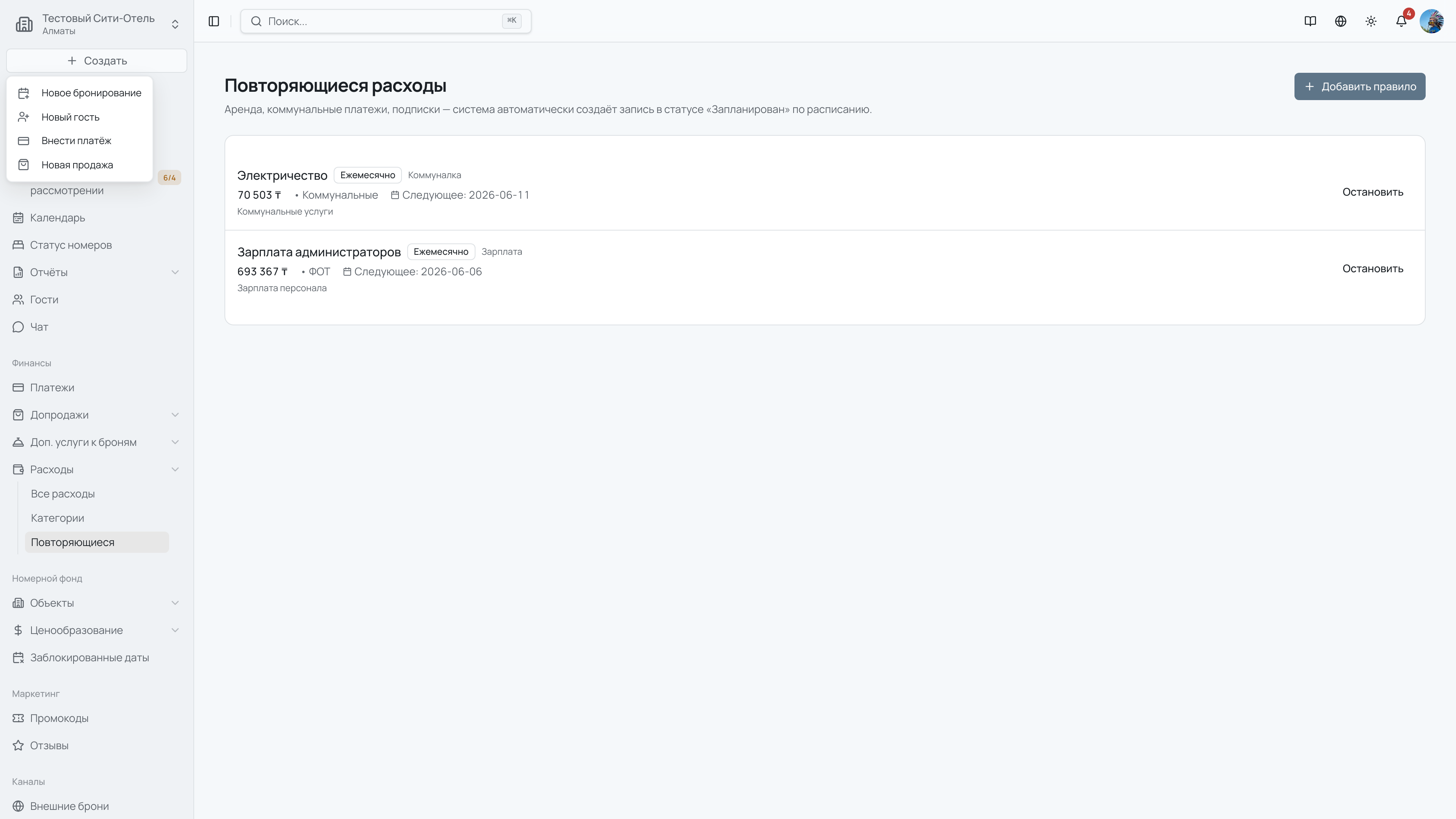The width and height of the screenshot is (1456, 819).
Task: Open notifications bell icon
Action: coord(1401,21)
